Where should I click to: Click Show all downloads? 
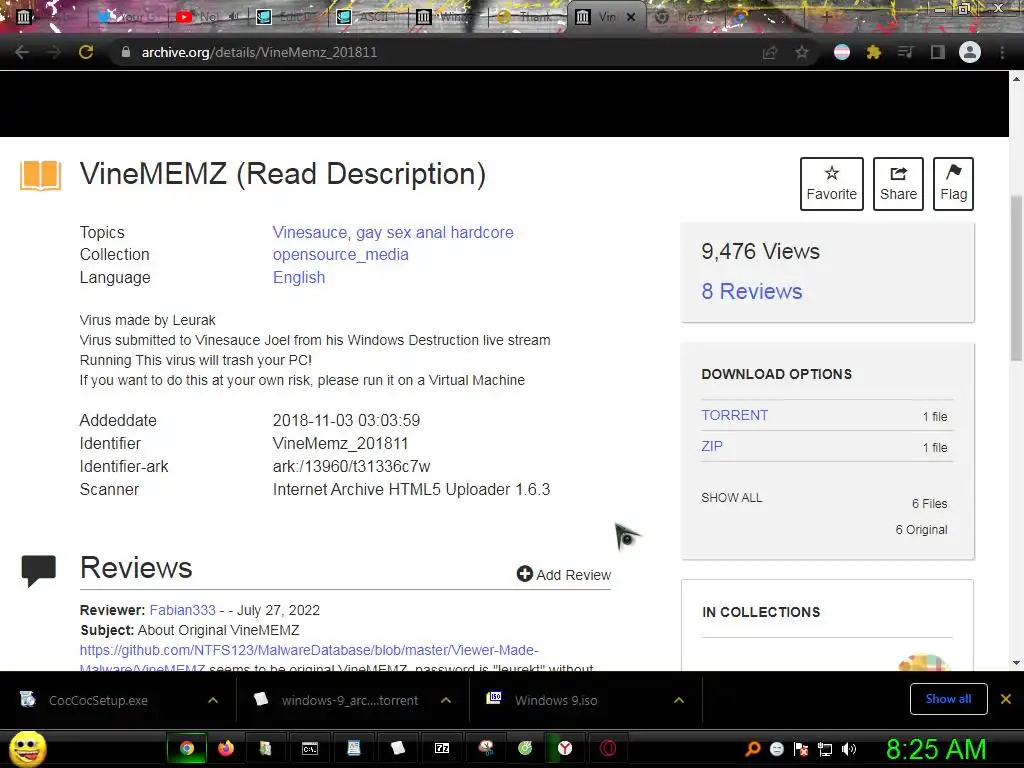(948, 699)
